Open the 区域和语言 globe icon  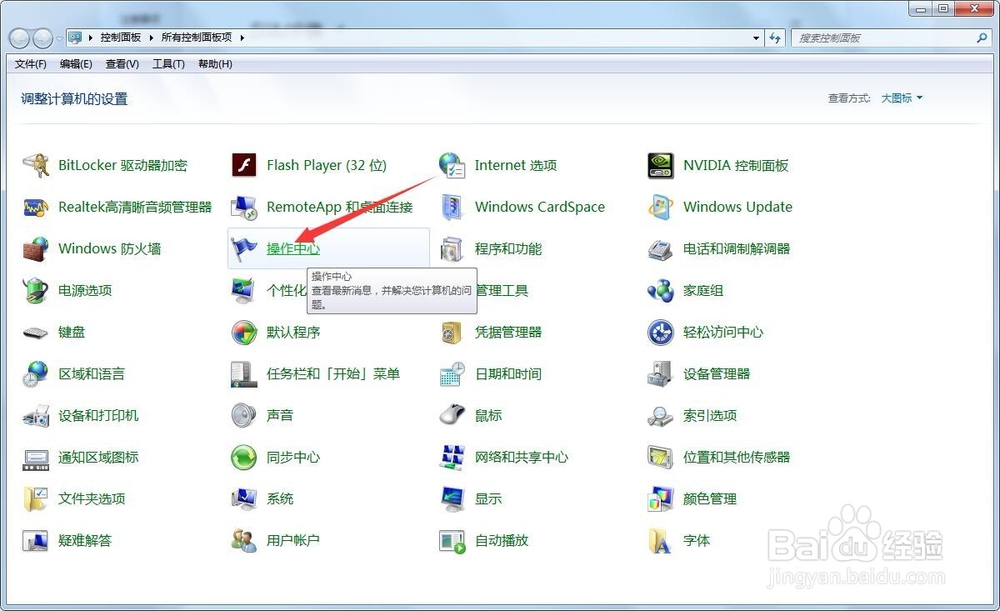click(x=36, y=374)
